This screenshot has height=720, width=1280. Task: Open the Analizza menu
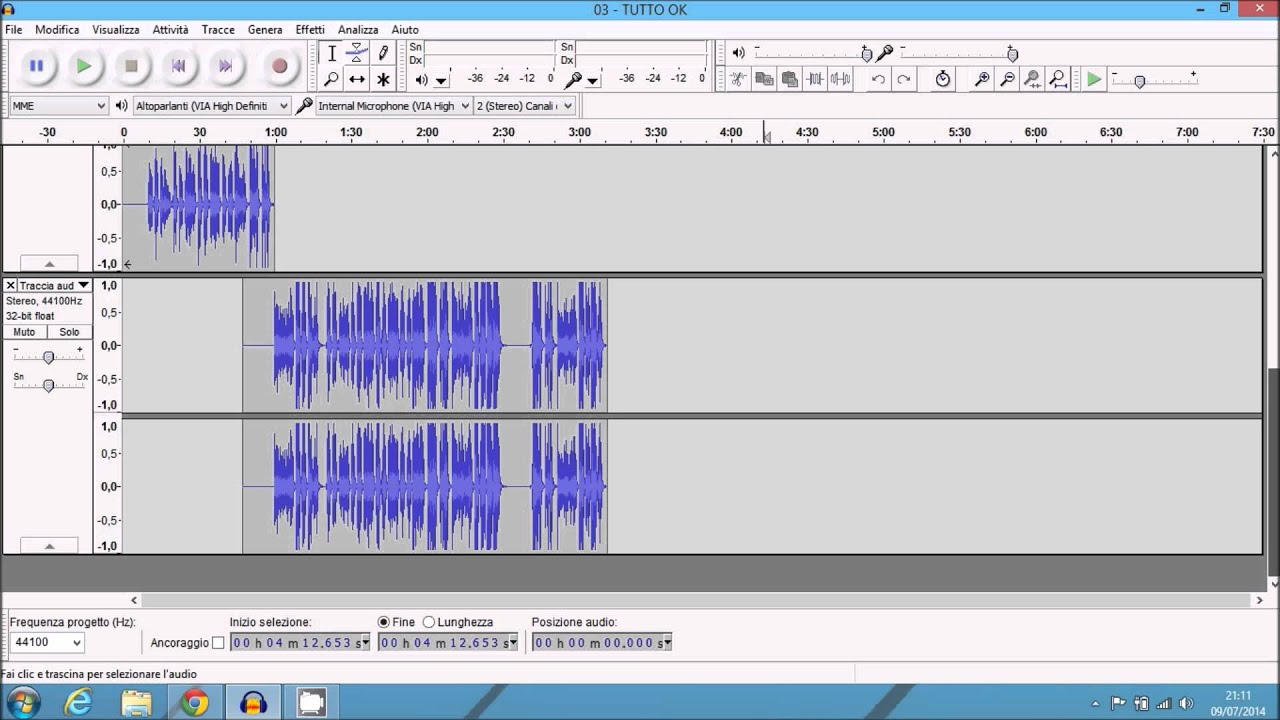(x=358, y=30)
